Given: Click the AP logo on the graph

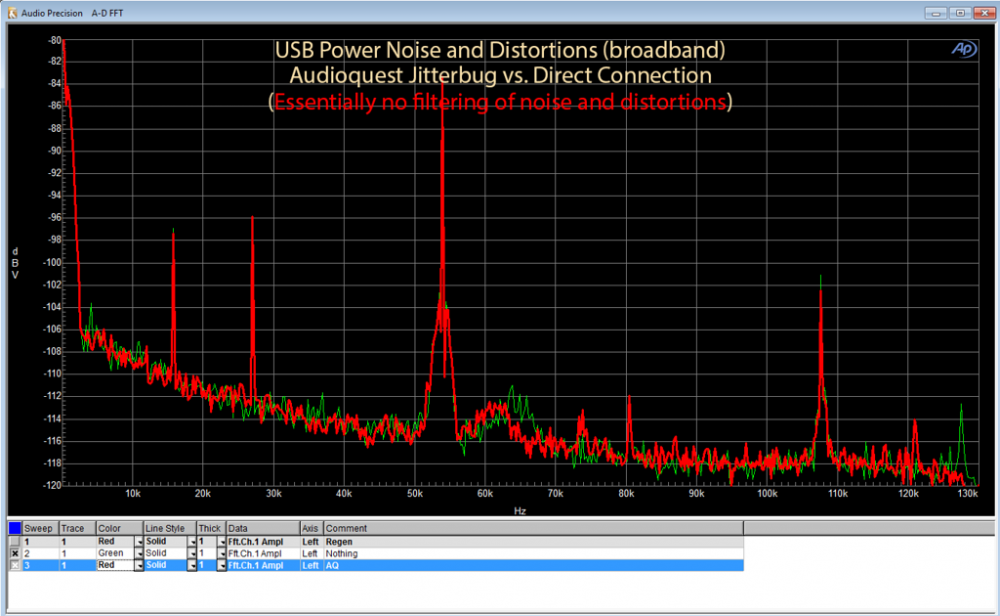Looking at the screenshot, I should [964, 49].
